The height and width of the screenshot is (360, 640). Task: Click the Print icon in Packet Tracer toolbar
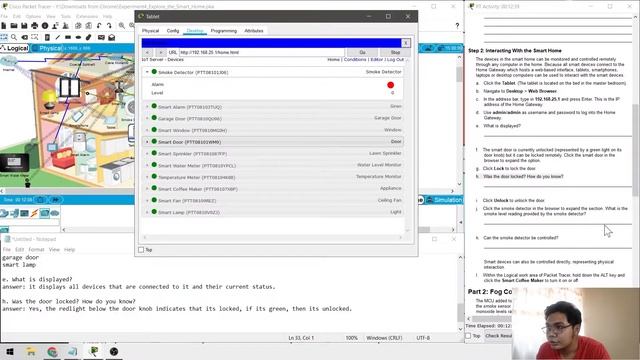click(35, 26)
